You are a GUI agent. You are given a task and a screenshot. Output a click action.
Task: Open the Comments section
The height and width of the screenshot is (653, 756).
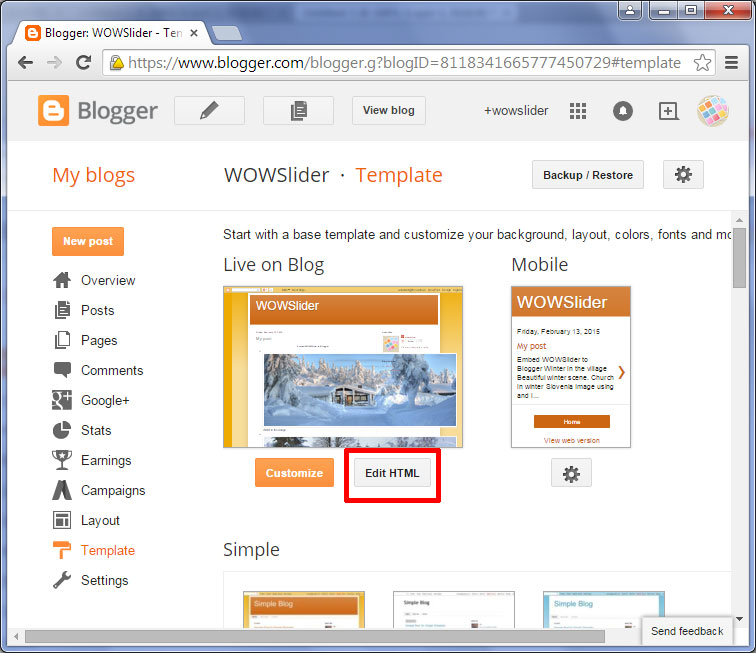click(x=112, y=370)
